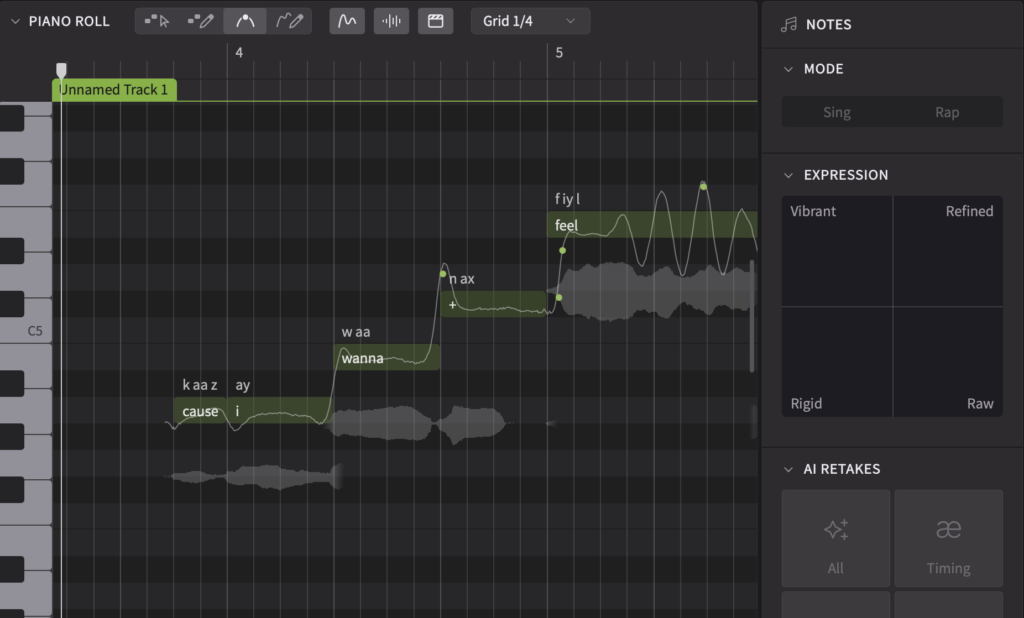Collapse the Expression section
Screen dimensions: 1024x618
click(x=788, y=175)
